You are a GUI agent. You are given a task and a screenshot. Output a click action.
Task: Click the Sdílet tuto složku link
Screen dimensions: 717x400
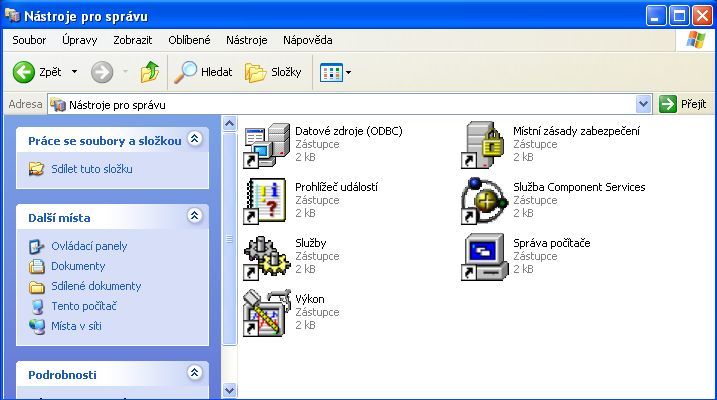92,169
